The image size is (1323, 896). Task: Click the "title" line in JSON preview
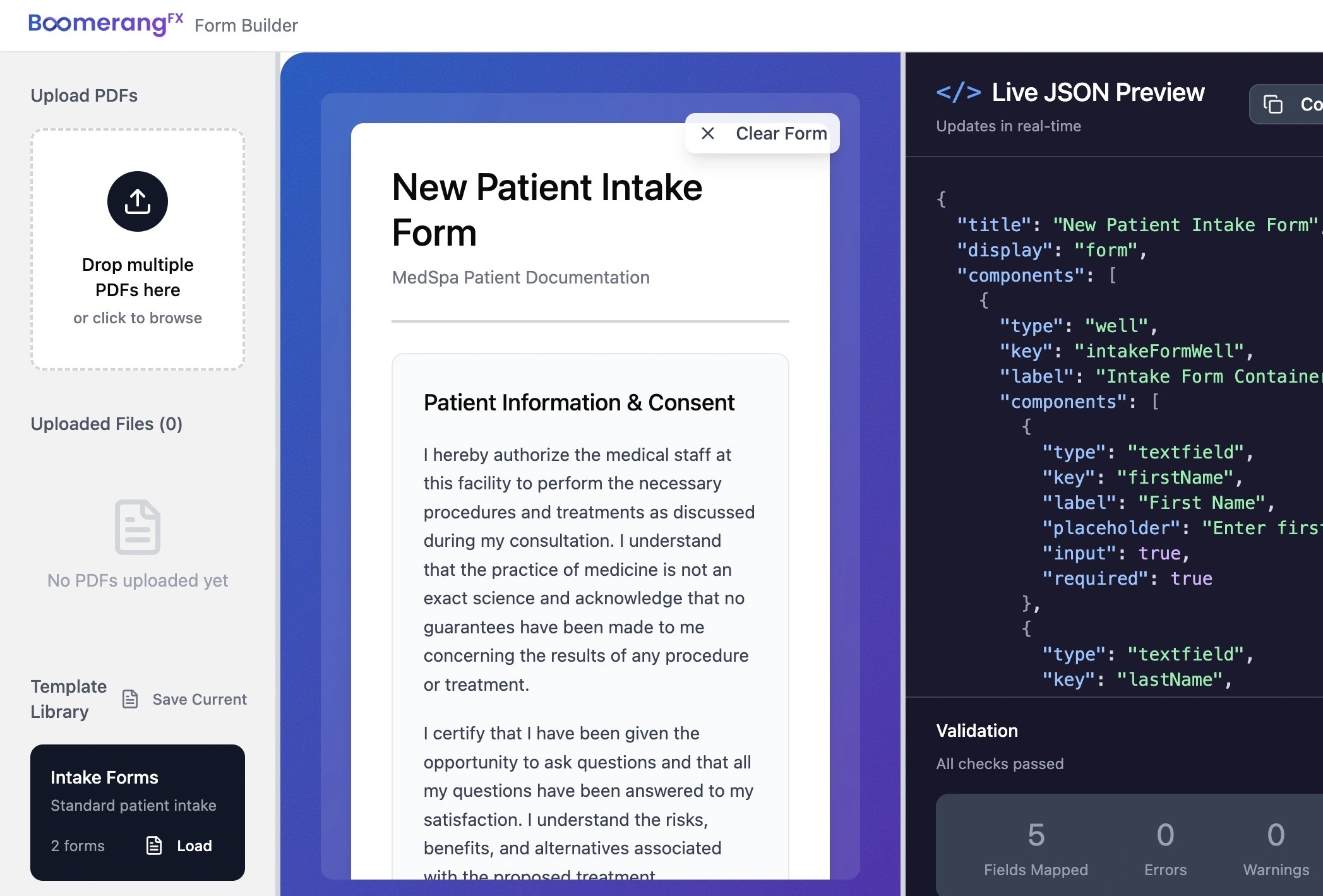(x=1139, y=225)
